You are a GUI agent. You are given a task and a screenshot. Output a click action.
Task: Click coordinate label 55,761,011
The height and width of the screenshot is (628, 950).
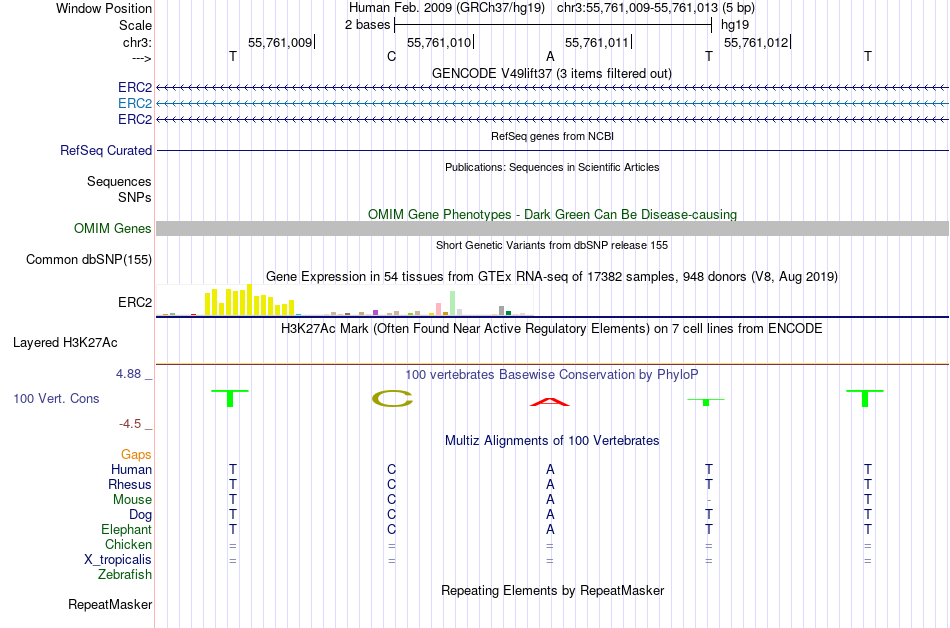(597, 42)
